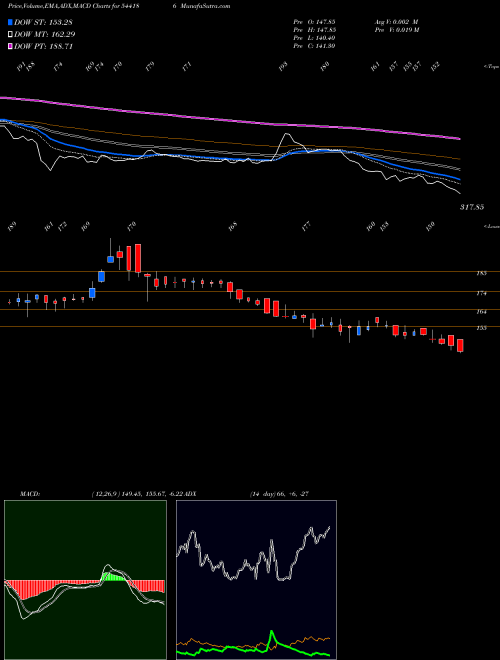This screenshot has height=660, width=500.
Task: Click the MACD (12,26,9) values text
Action: (137, 494)
